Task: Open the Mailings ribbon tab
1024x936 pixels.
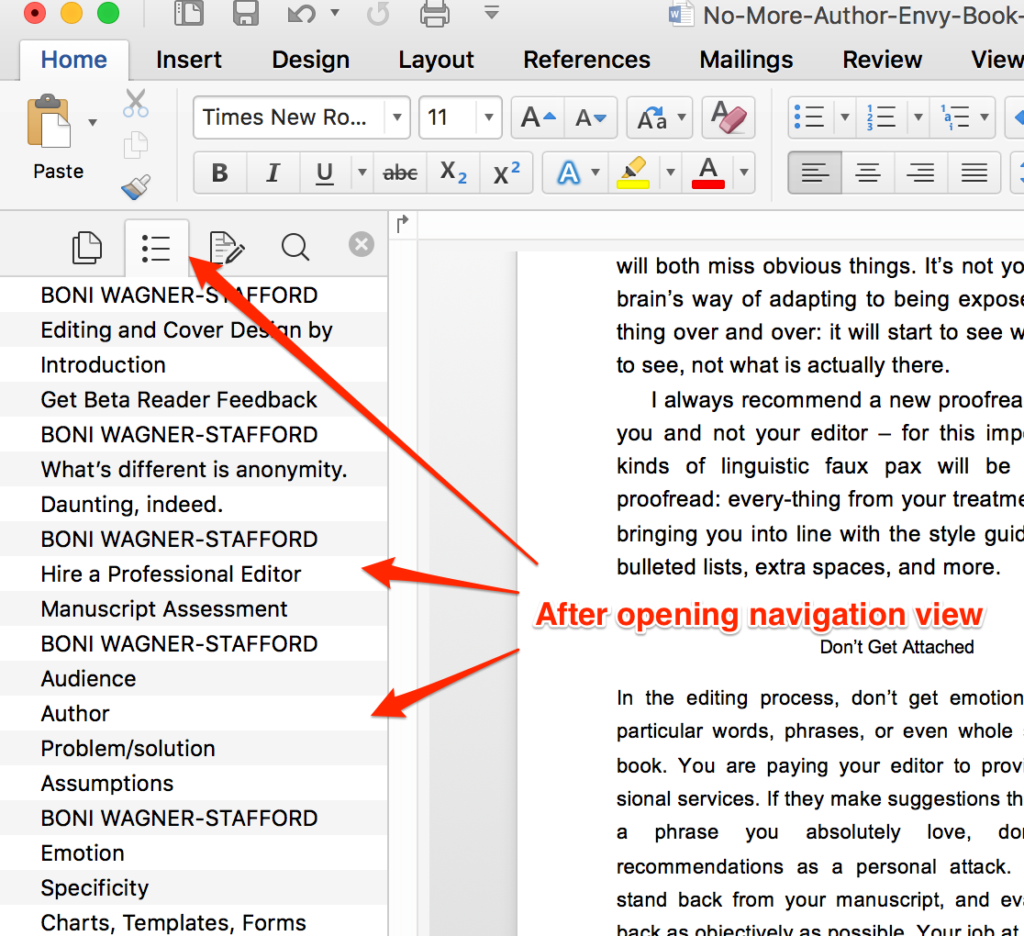Action: coord(745,59)
